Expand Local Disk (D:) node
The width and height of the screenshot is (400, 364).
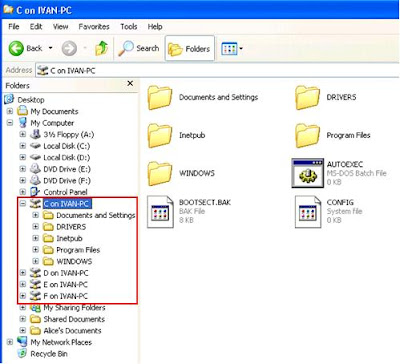tap(23, 157)
